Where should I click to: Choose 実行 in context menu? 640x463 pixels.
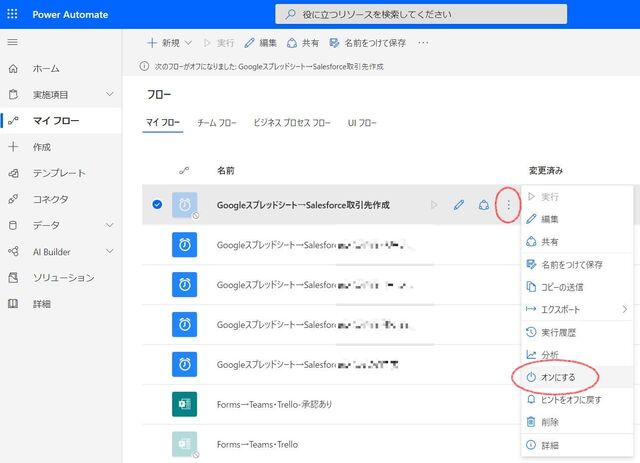(x=577, y=197)
